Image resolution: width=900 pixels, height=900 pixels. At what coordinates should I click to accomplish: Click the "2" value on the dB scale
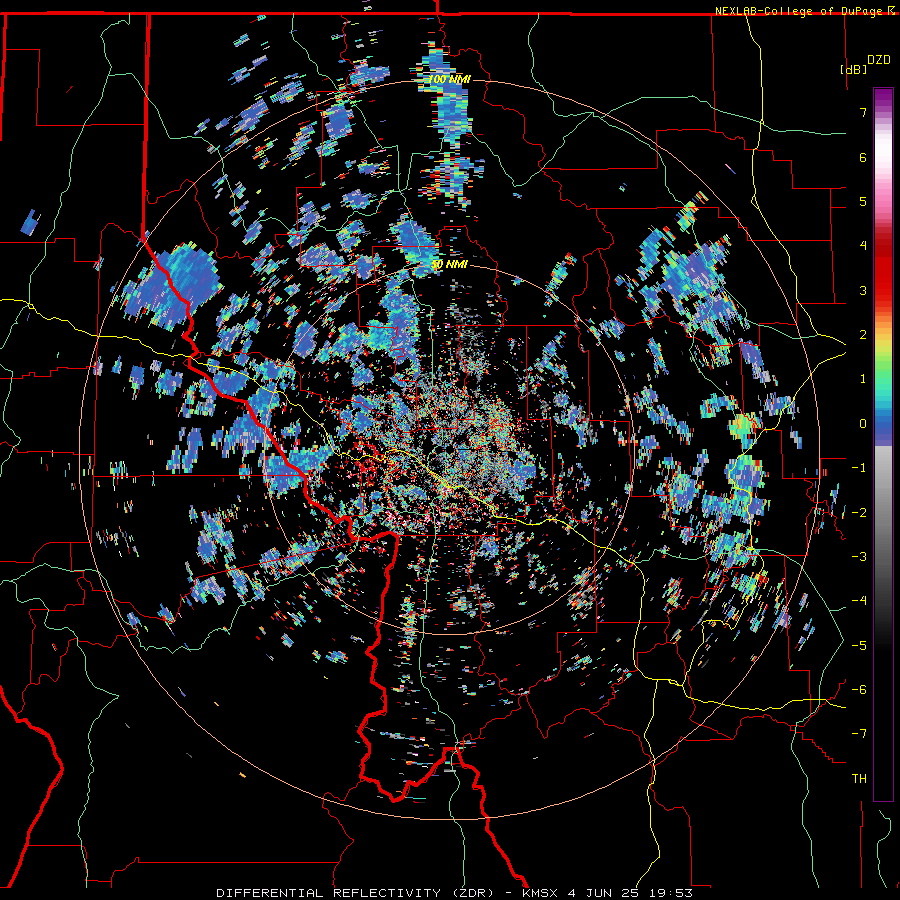[863, 335]
